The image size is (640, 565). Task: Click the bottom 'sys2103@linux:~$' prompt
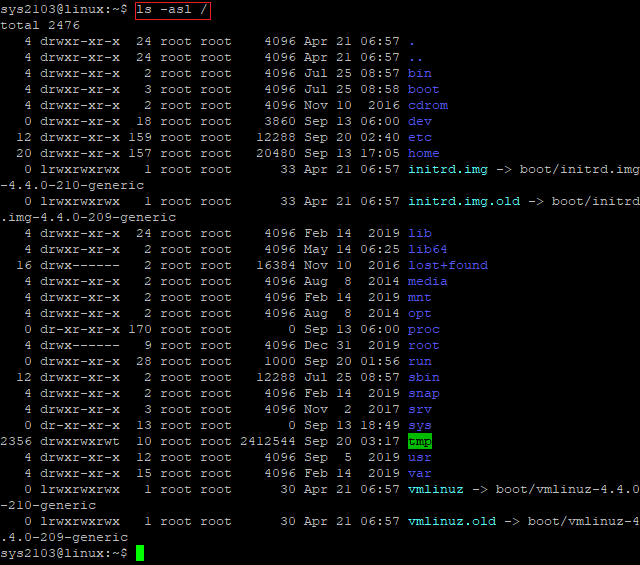[64, 553]
